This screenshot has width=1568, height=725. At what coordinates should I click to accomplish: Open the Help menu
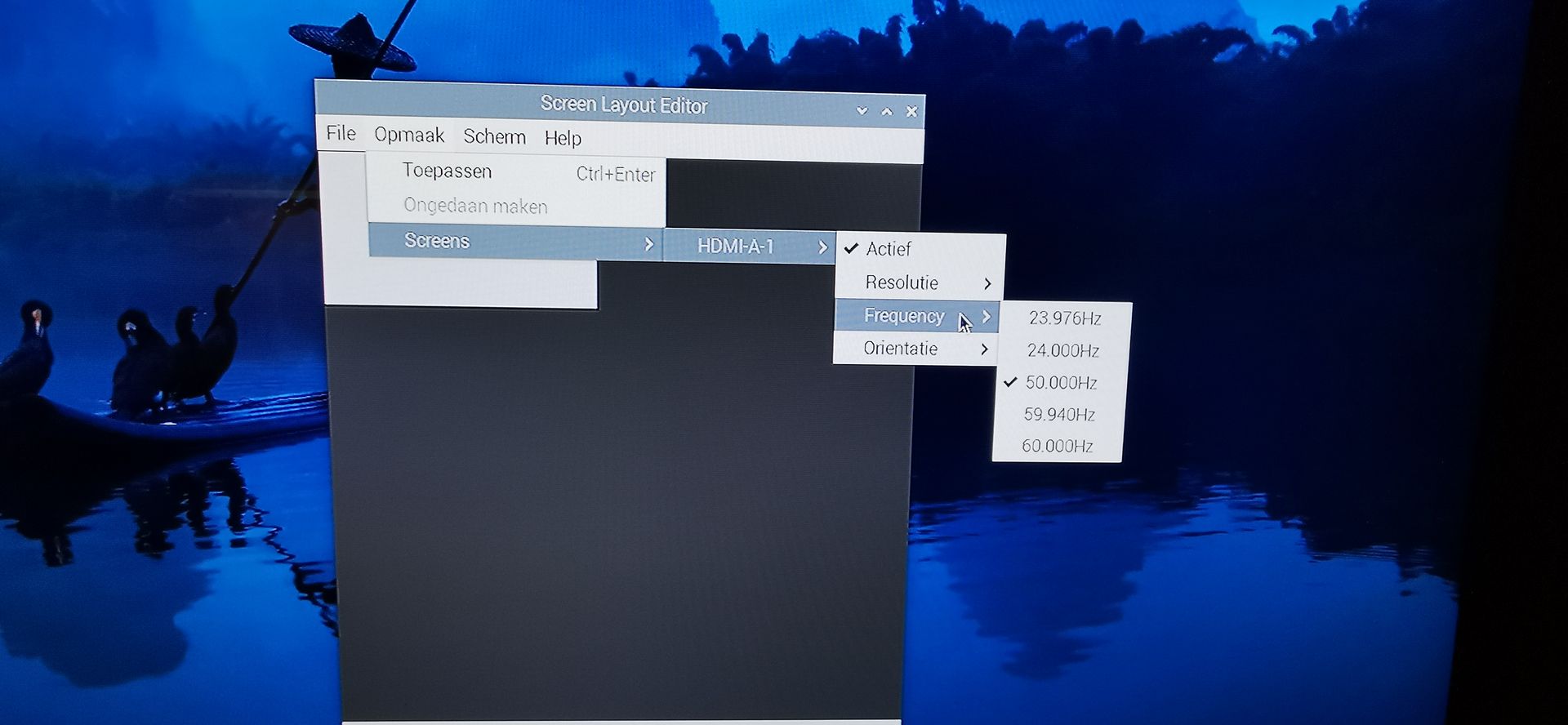(x=563, y=138)
